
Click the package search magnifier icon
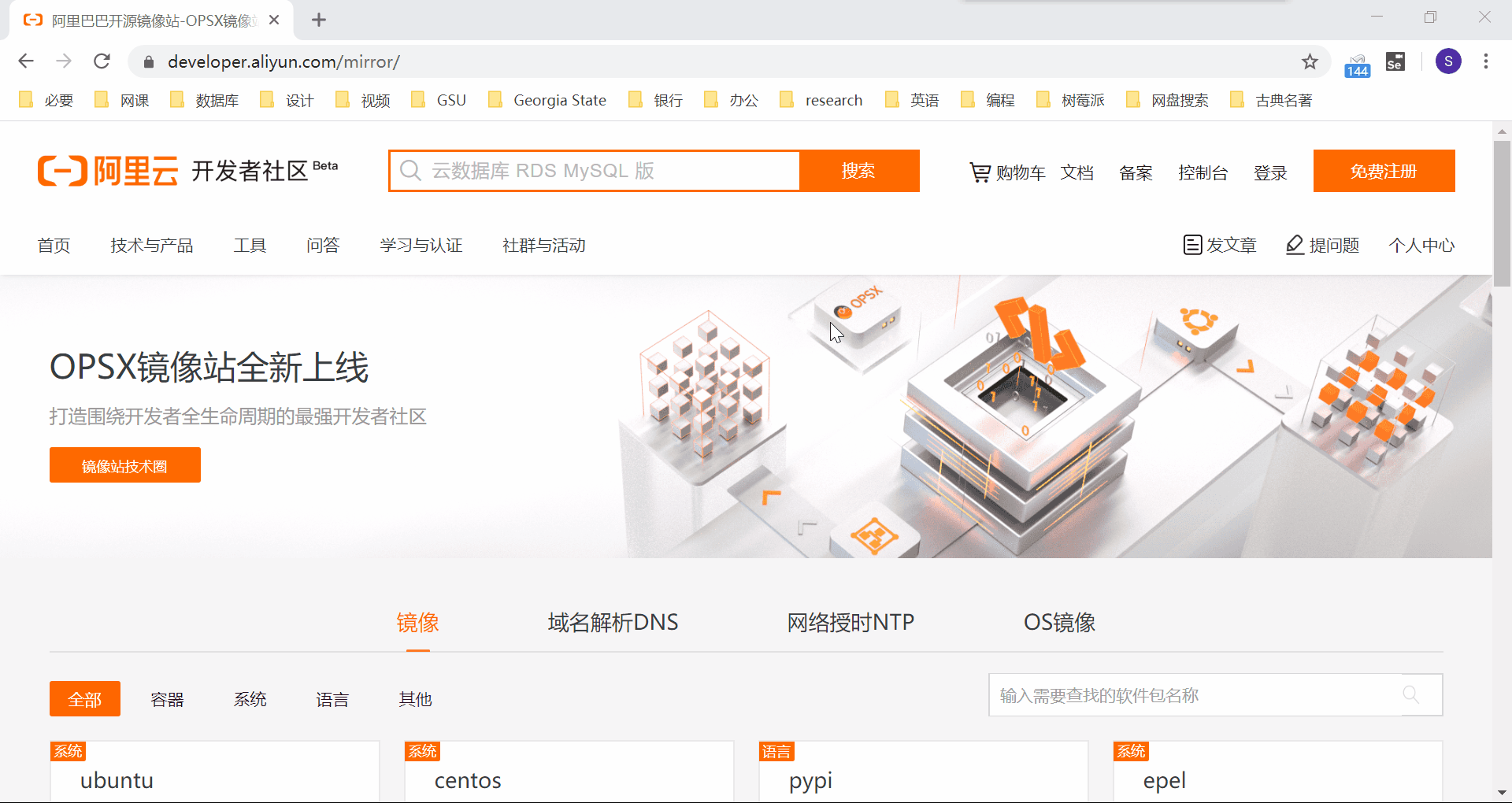[1410, 695]
